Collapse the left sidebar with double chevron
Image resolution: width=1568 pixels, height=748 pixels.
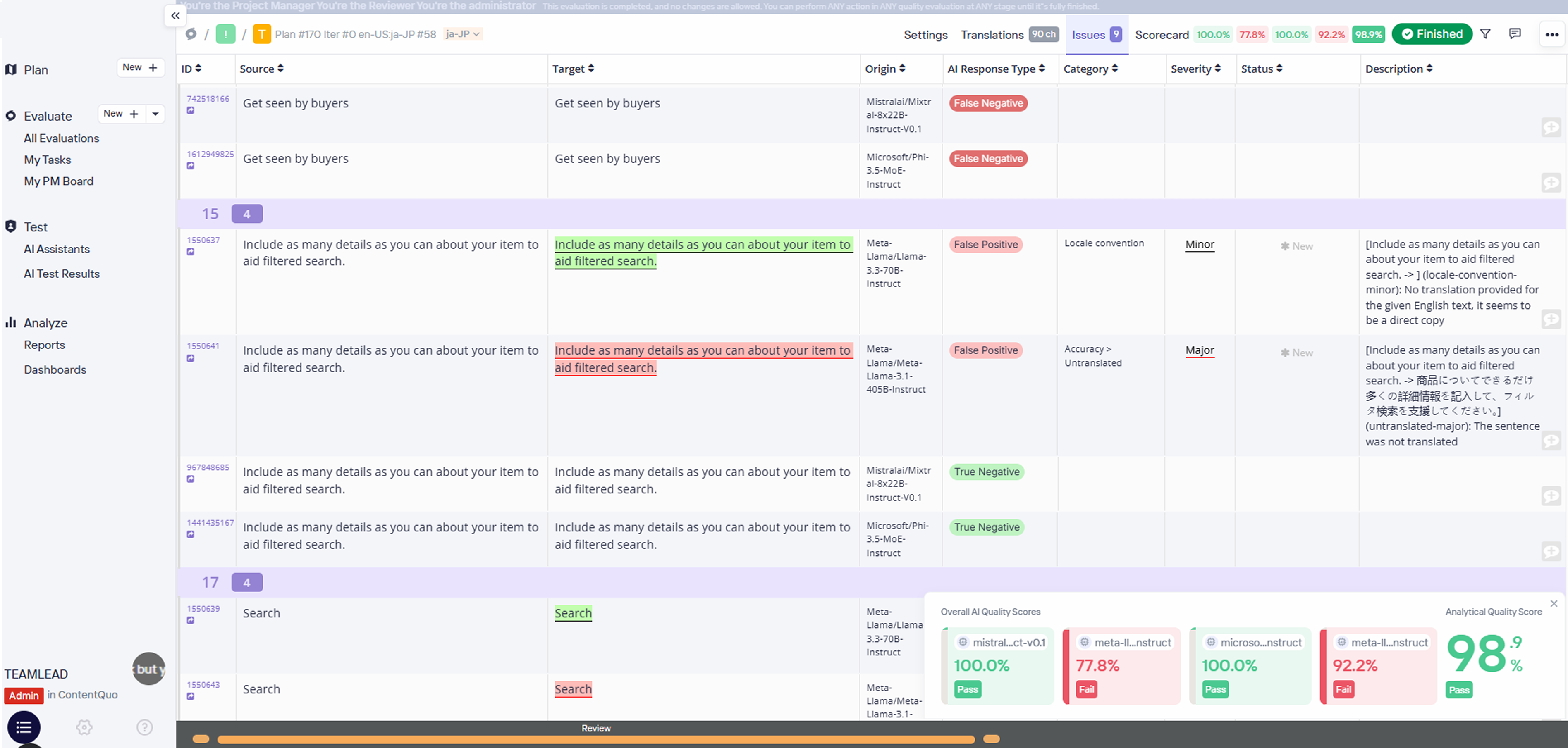point(175,16)
